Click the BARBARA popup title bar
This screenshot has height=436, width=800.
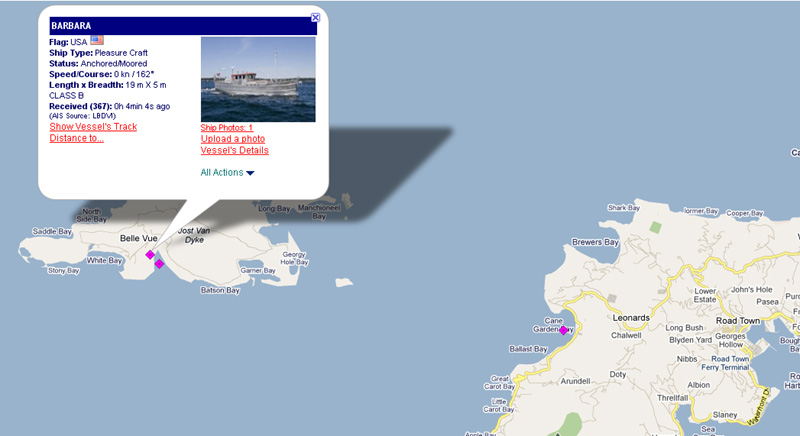click(x=183, y=26)
